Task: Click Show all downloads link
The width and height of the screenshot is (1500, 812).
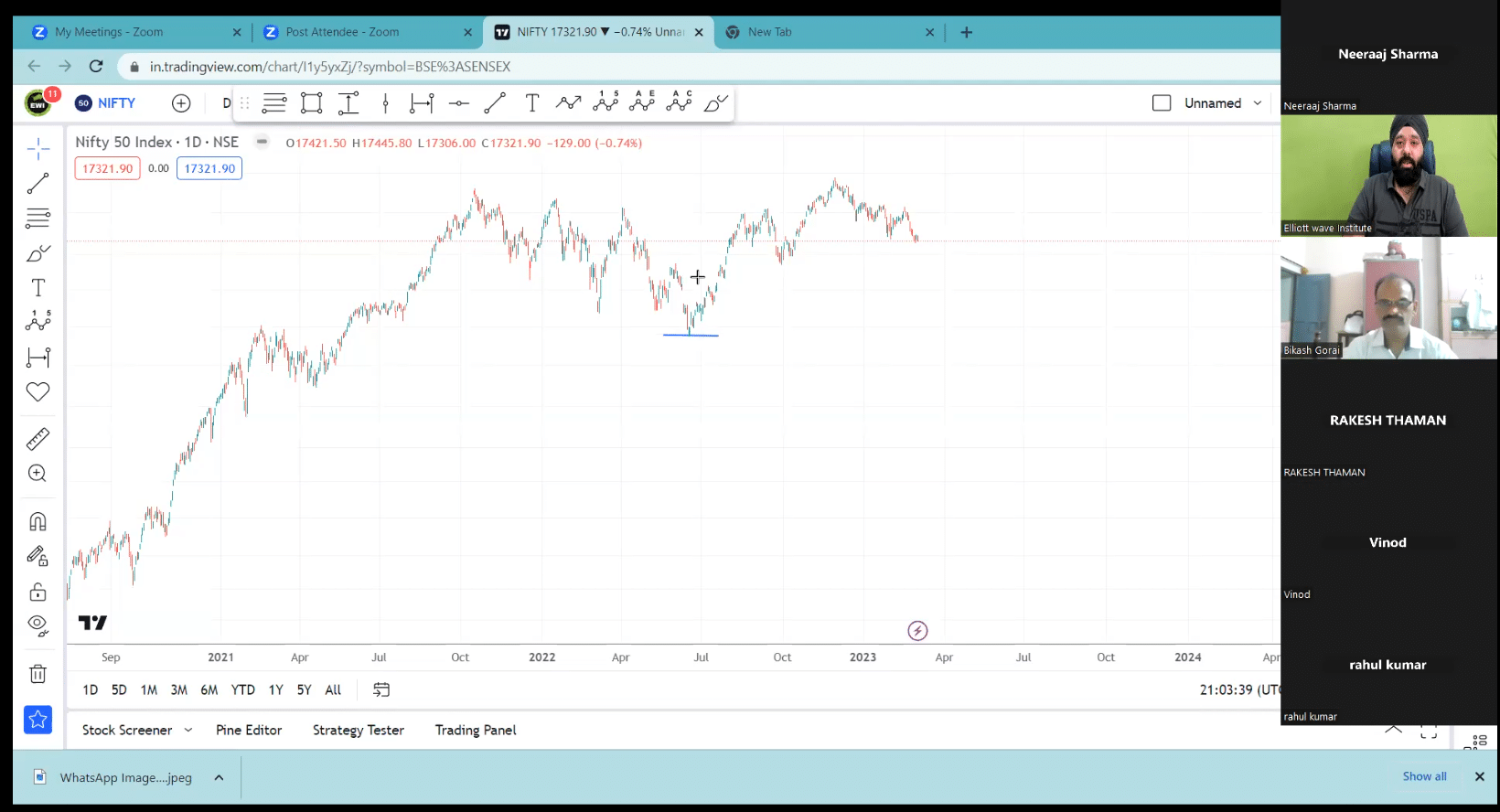Action: pyautogui.click(x=1425, y=776)
